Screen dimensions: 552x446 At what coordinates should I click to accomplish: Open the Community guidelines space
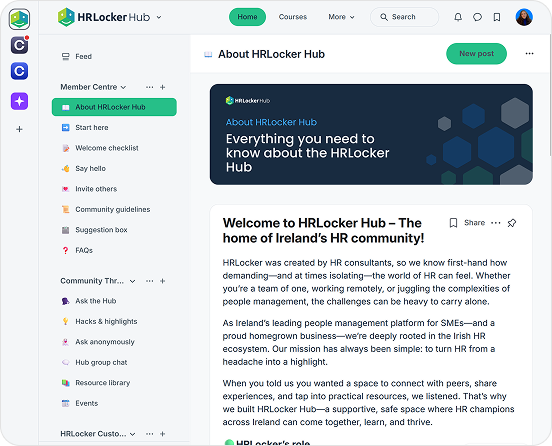[113, 209]
